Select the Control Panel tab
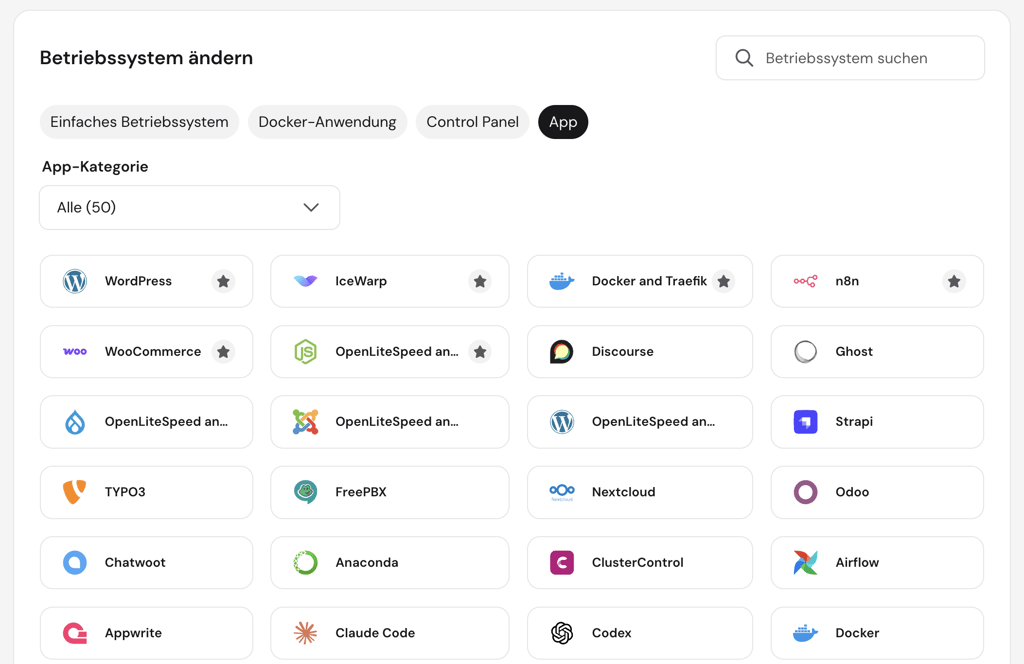The width and height of the screenshot is (1024, 664). point(472,122)
